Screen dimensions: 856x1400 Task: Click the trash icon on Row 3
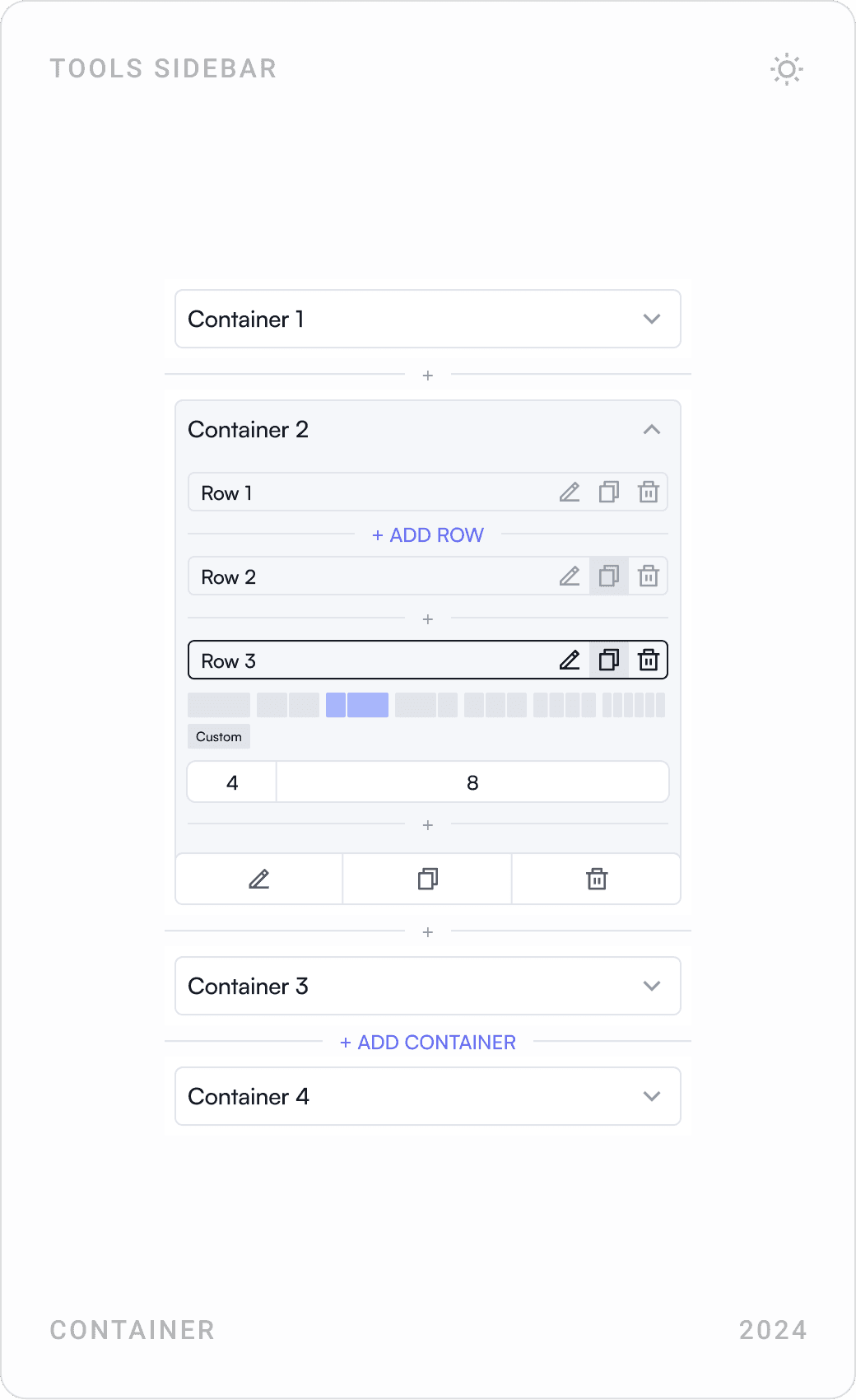(649, 660)
